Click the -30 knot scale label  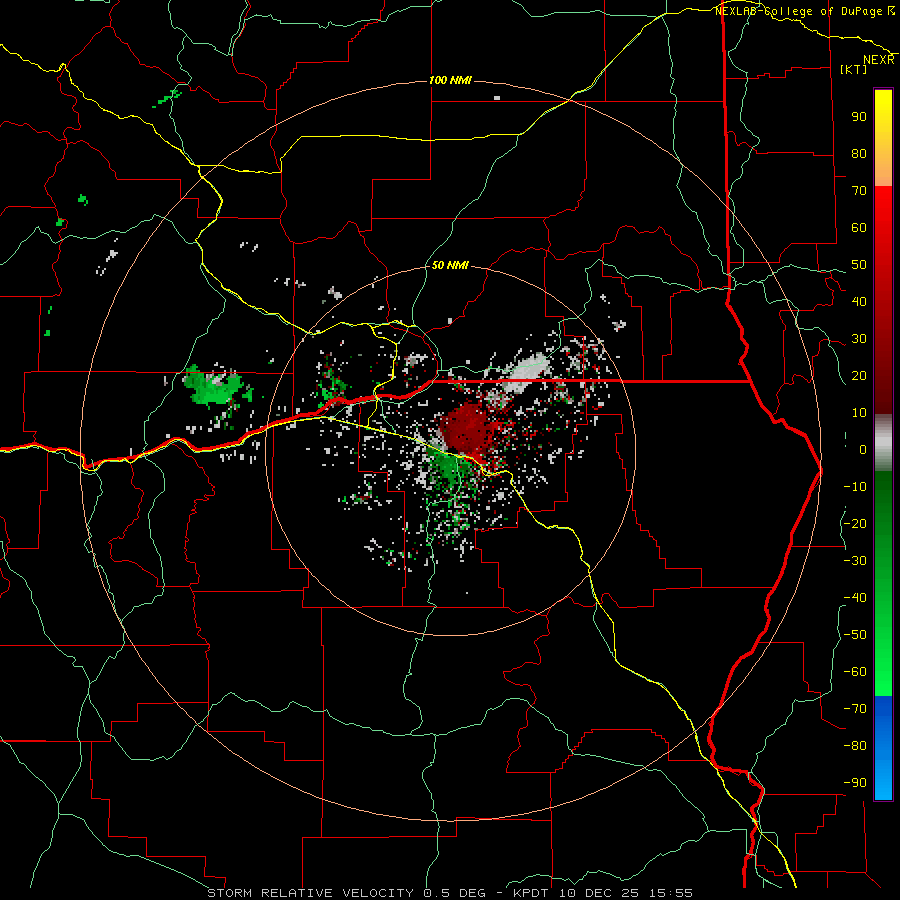pos(855,561)
